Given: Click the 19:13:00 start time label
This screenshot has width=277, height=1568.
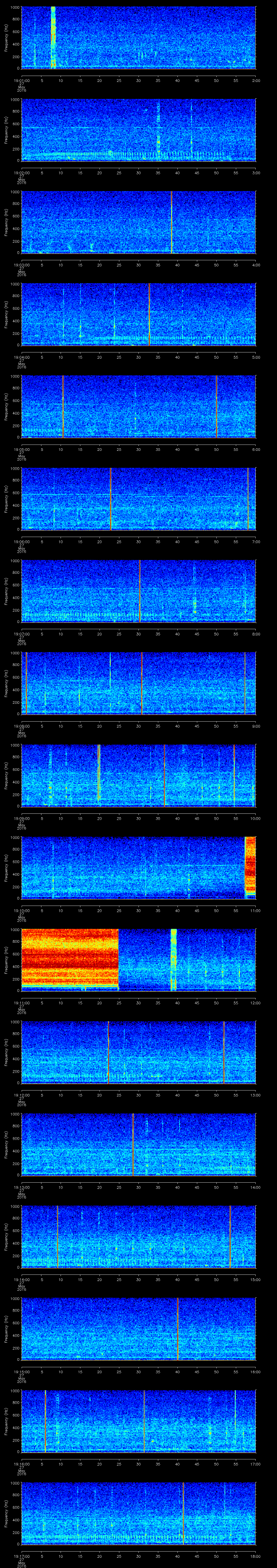Looking at the screenshot, I should [x=21, y=1187].
